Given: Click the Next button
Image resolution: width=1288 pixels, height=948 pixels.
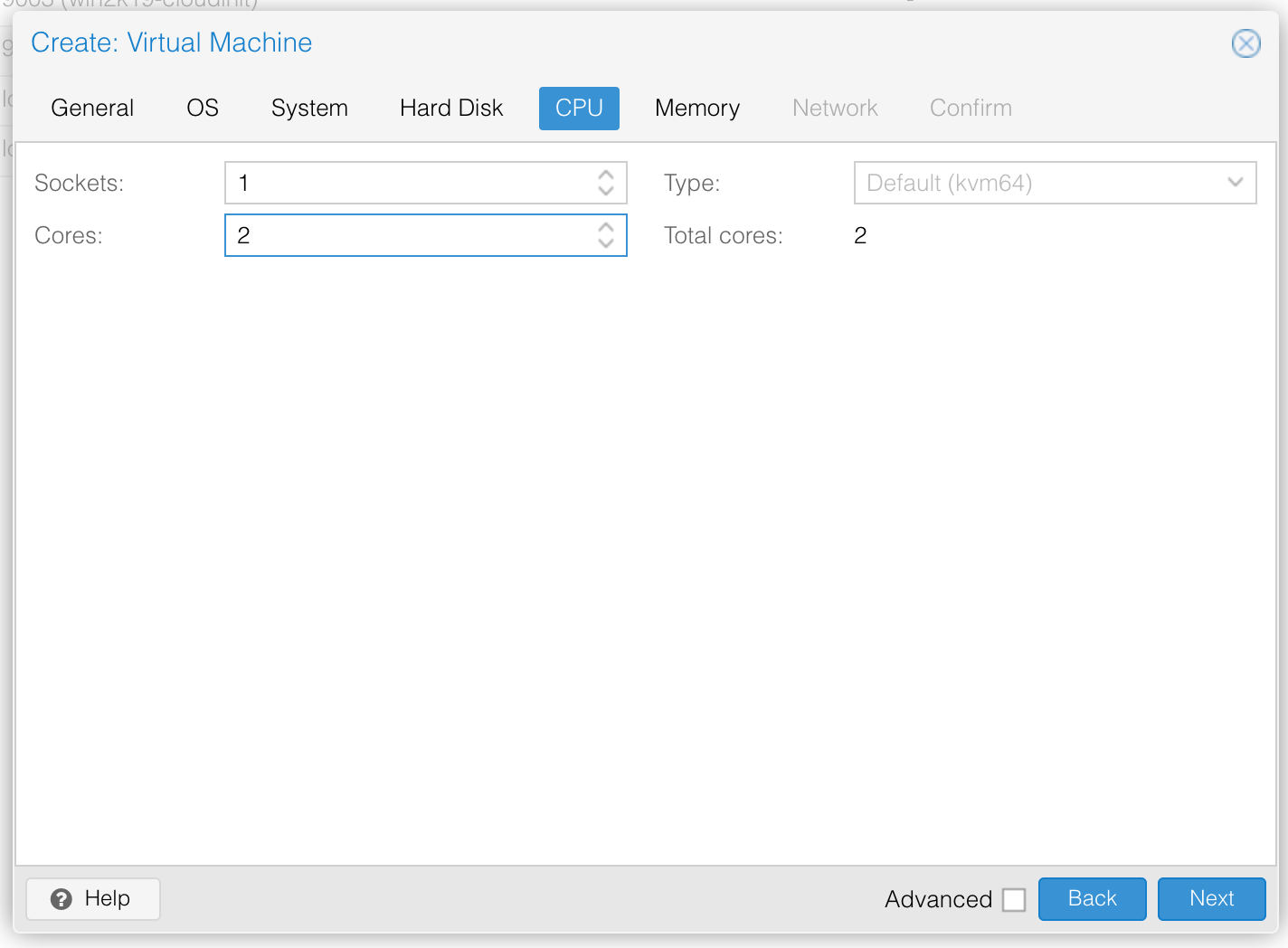Looking at the screenshot, I should [x=1211, y=898].
